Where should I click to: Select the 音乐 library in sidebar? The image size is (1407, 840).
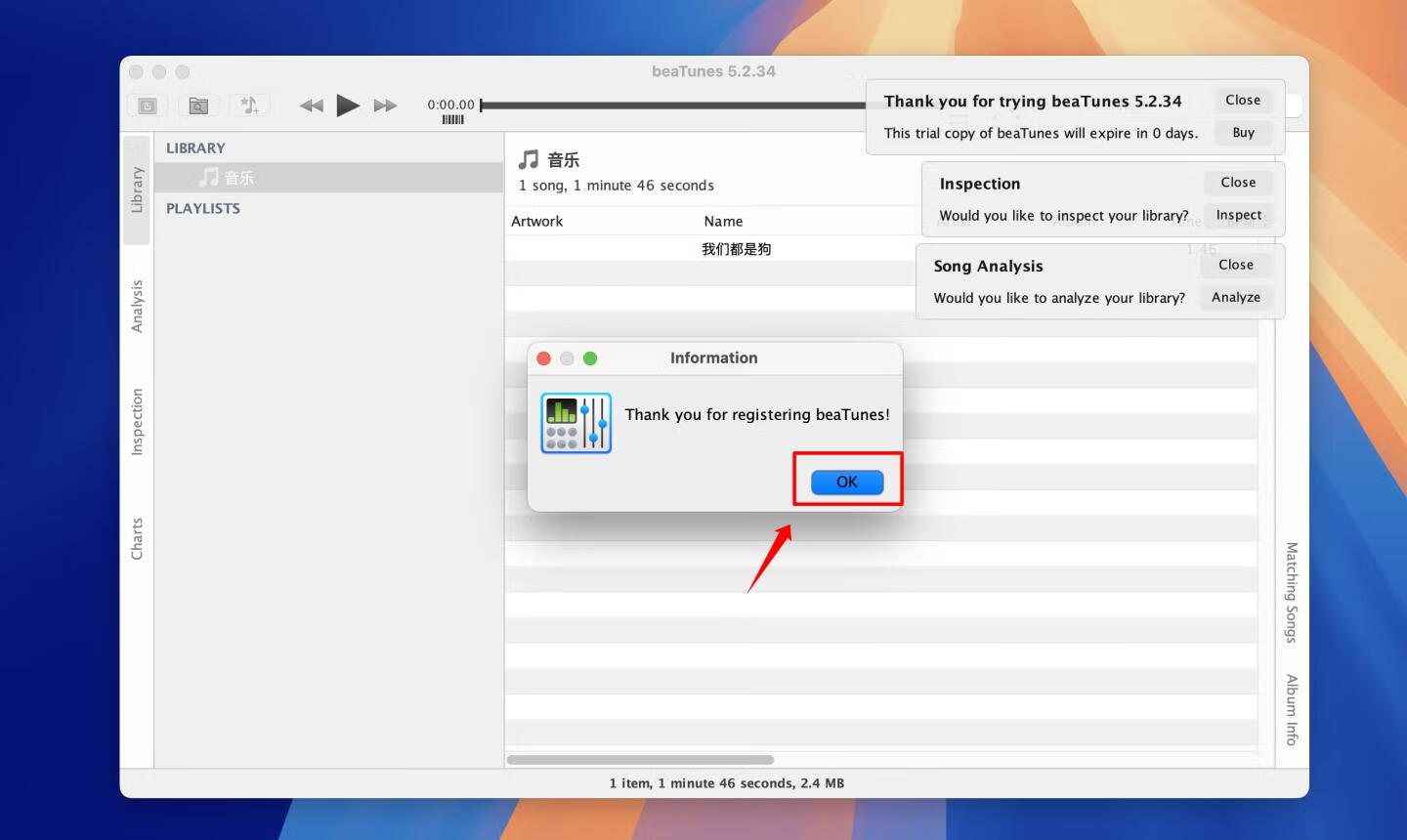click(328, 178)
